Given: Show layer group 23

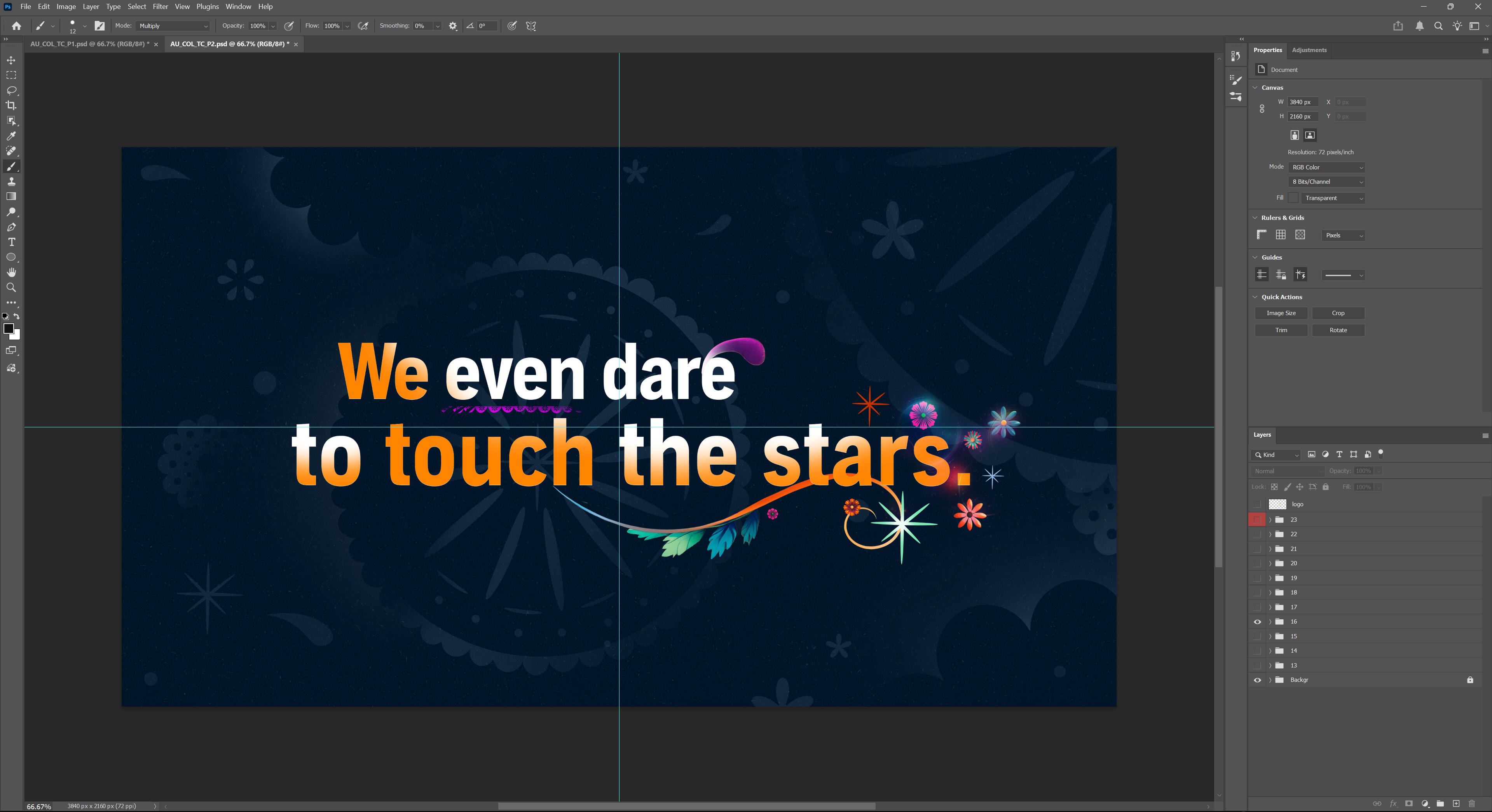Looking at the screenshot, I should (1257, 519).
